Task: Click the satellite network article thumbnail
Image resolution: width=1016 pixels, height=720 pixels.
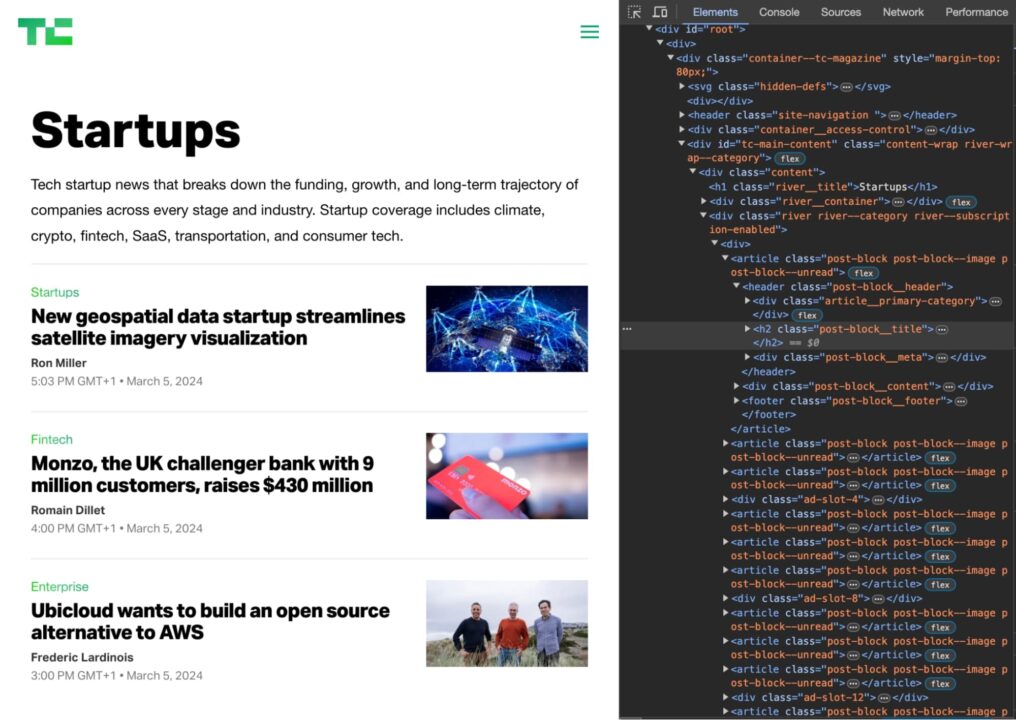Action: coord(507,329)
